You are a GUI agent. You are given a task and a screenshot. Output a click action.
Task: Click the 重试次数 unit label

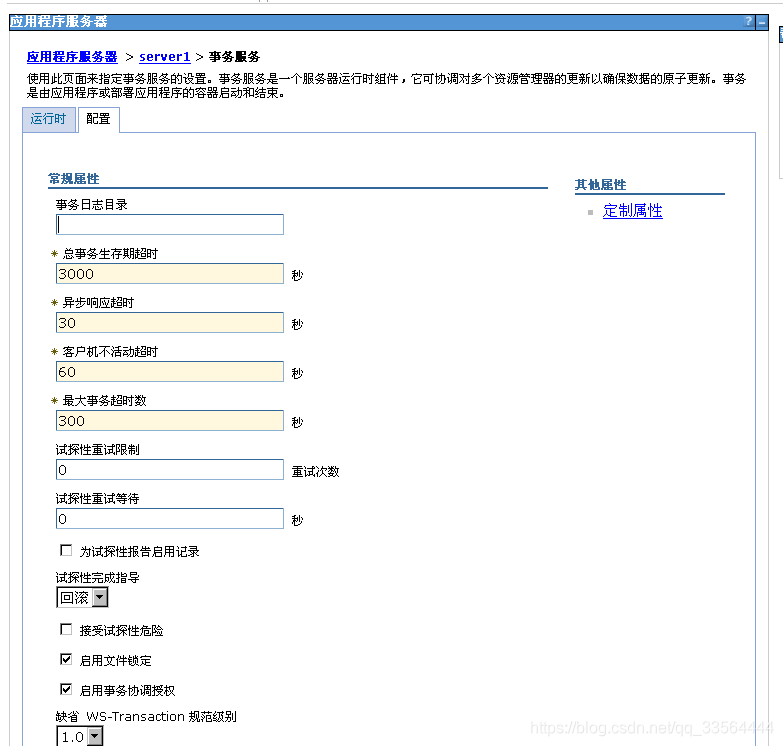pos(315,471)
